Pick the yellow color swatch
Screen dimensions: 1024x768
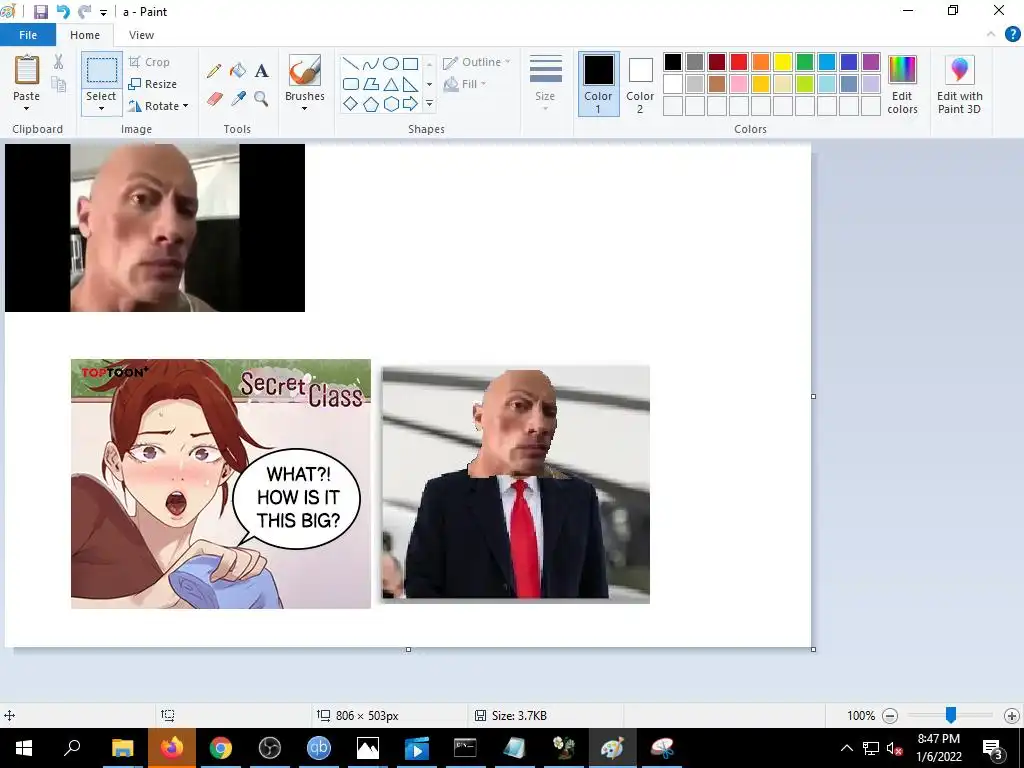pos(782,62)
